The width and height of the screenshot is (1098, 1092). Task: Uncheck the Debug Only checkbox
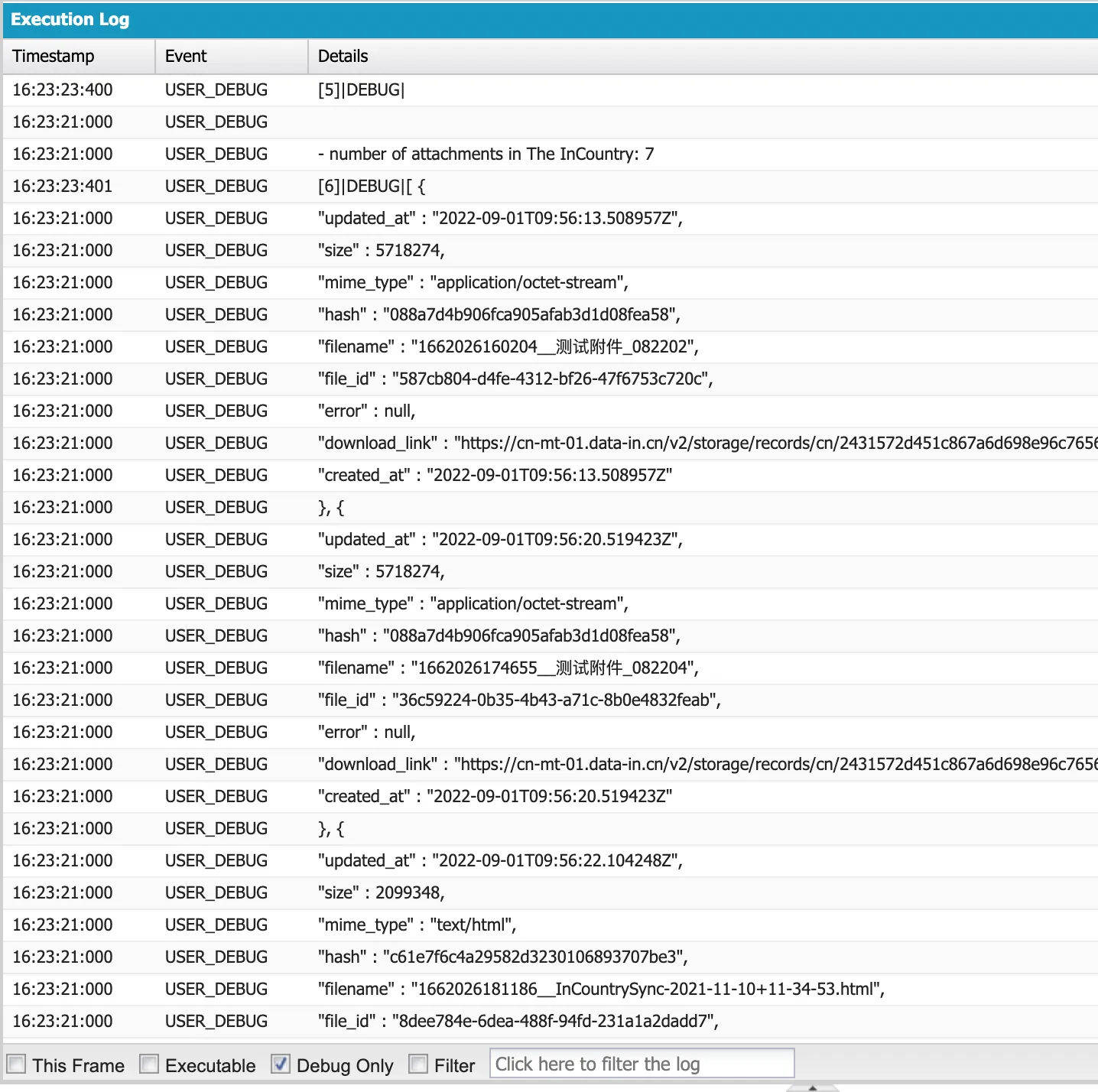pyautogui.click(x=281, y=1064)
